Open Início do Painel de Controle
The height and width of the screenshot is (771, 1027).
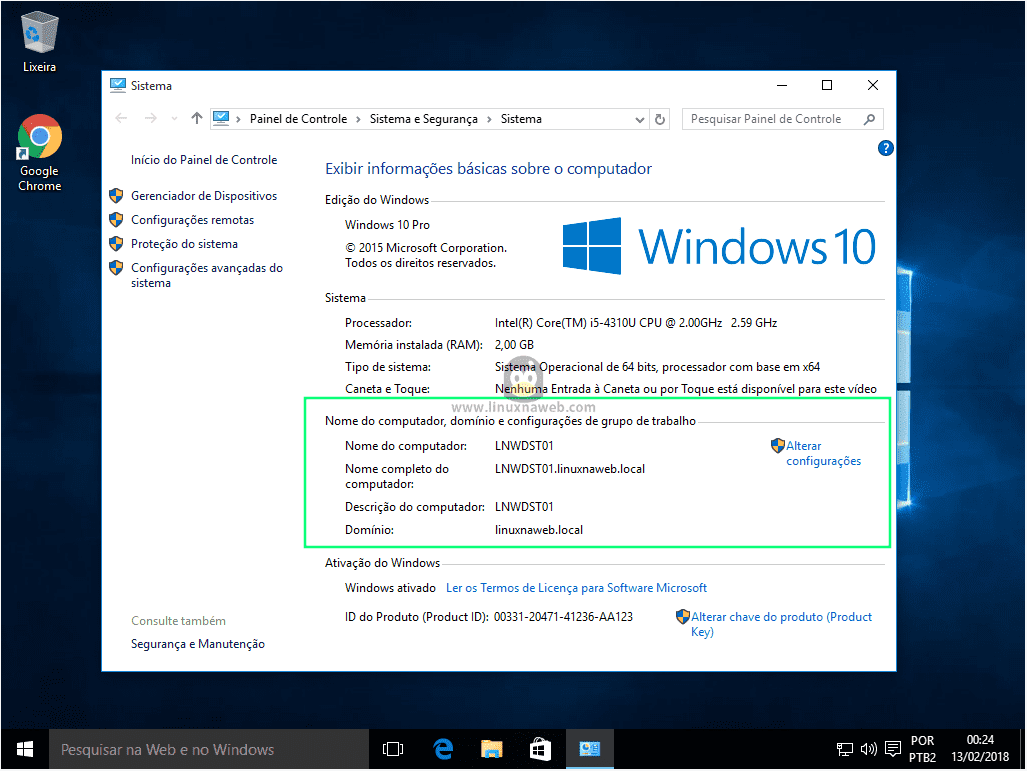[x=204, y=160]
